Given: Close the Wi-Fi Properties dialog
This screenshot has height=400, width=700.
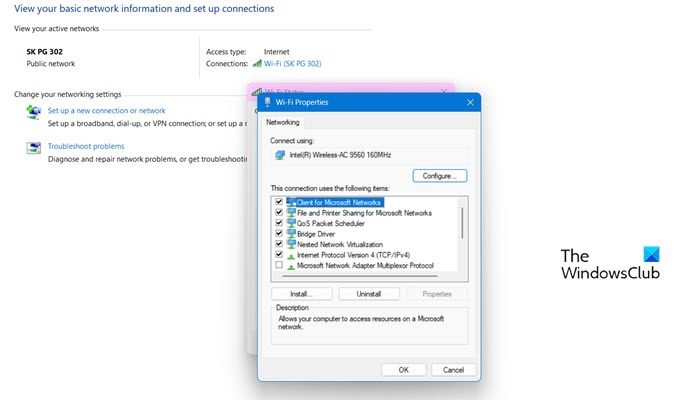Looking at the screenshot, I should [470, 102].
